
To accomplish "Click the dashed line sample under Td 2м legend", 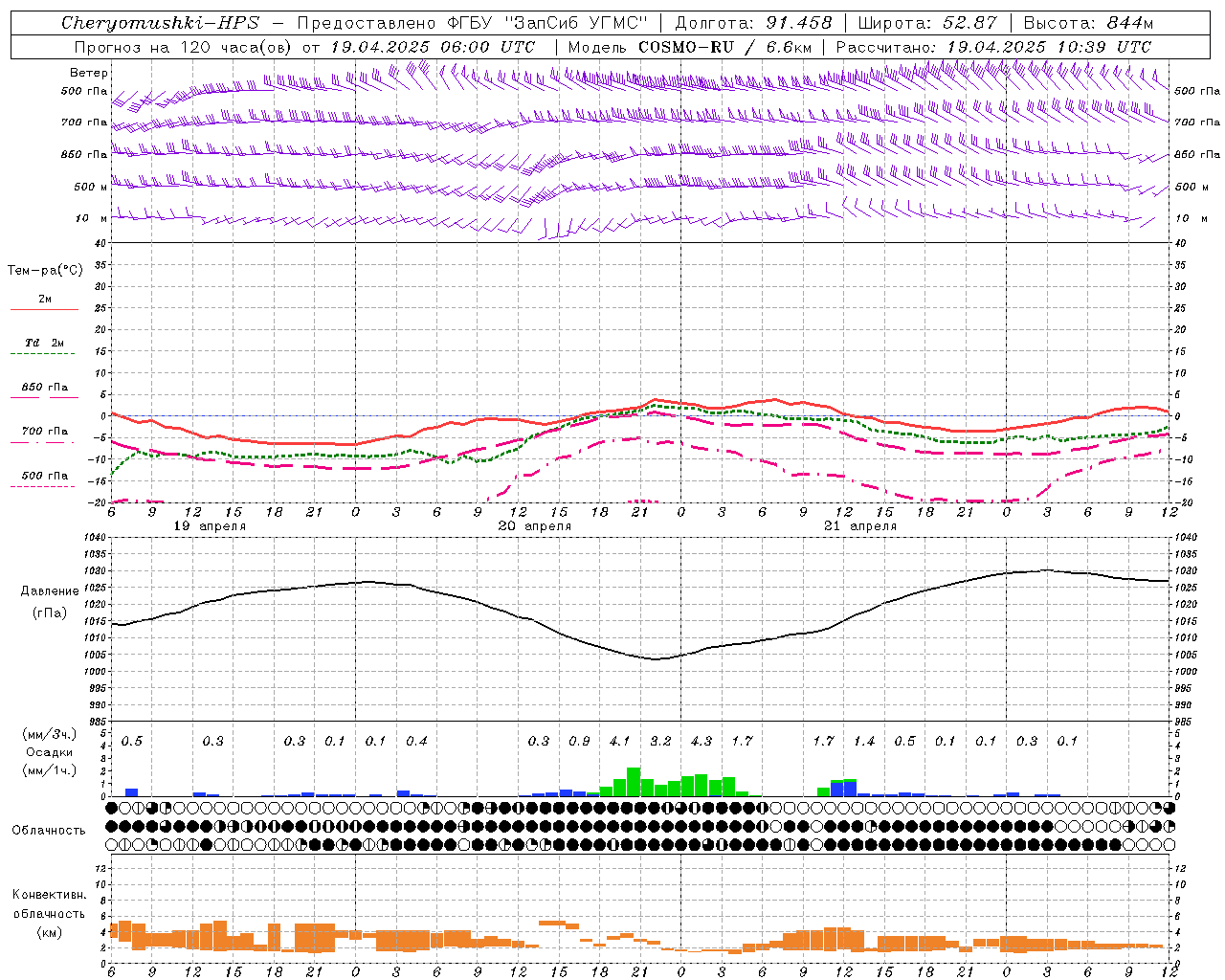I will 44,354.
